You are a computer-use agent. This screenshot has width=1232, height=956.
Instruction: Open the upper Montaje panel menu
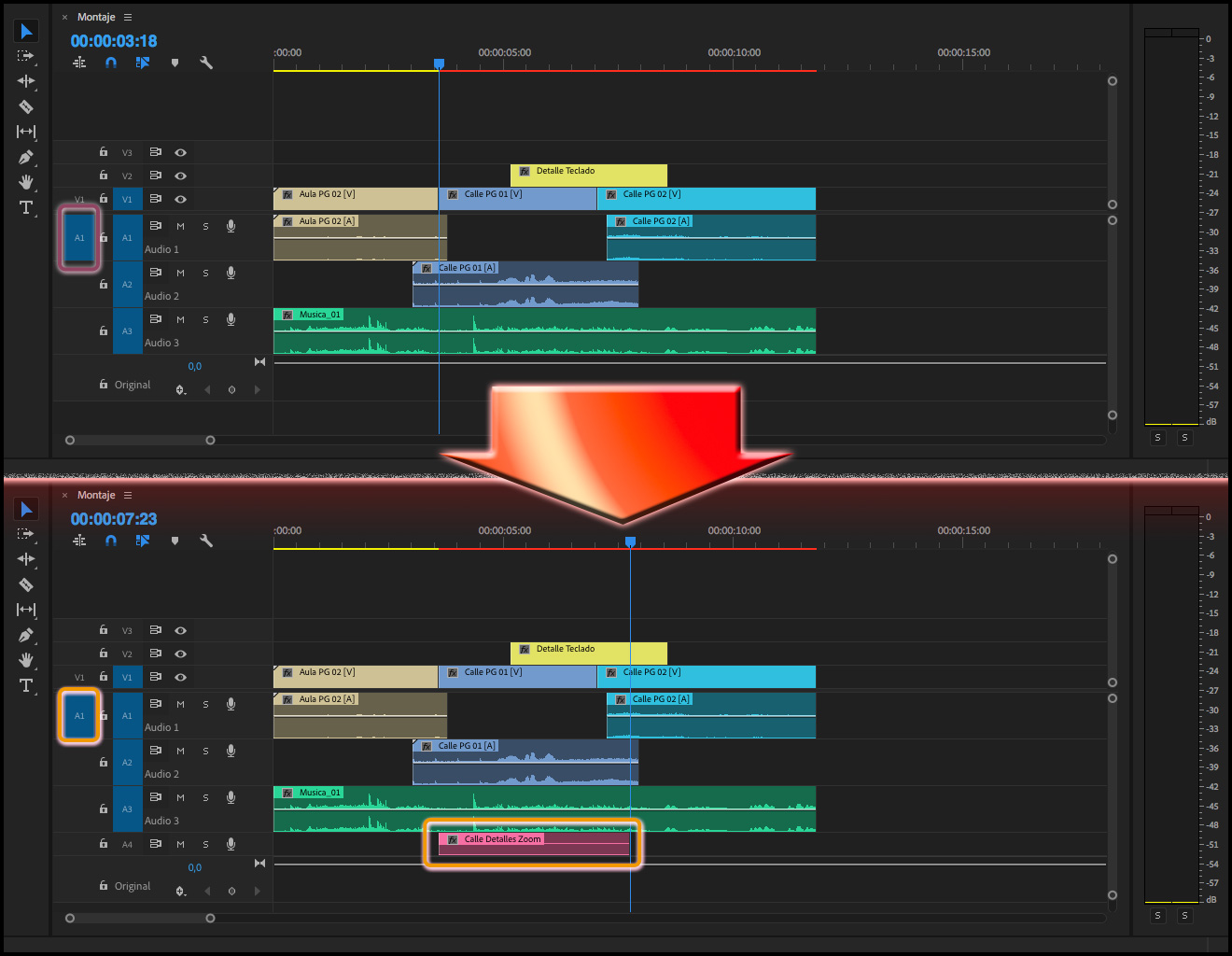128,17
